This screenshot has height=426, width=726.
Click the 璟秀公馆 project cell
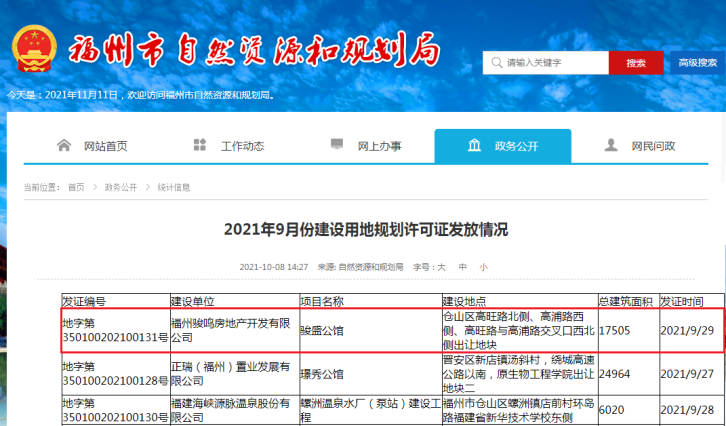click(x=371, y=374)
